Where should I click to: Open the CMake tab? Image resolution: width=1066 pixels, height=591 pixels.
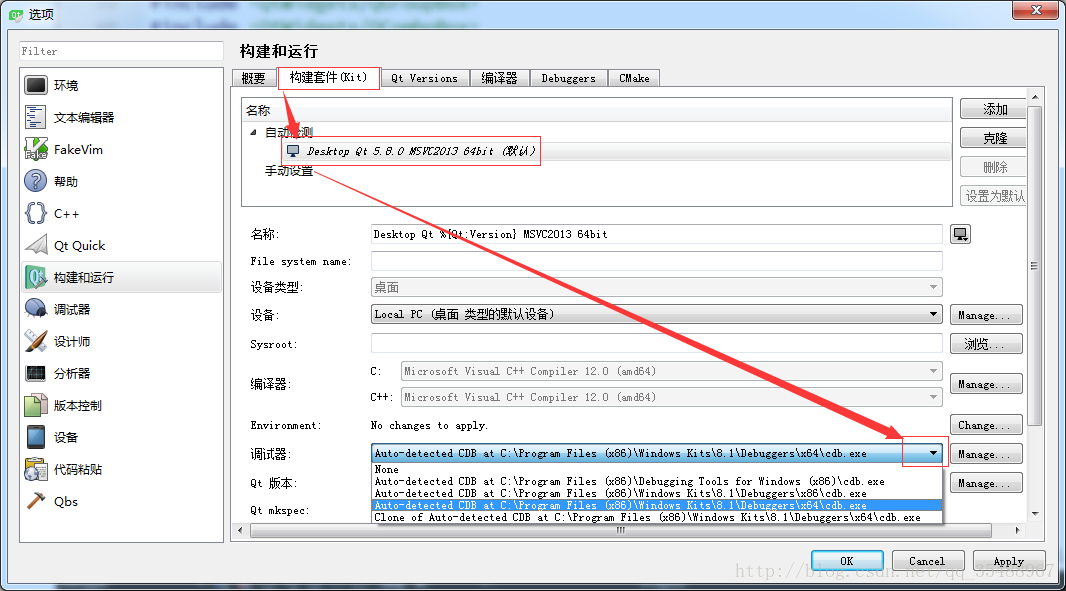pyautogui.click(x=634, y=78)
